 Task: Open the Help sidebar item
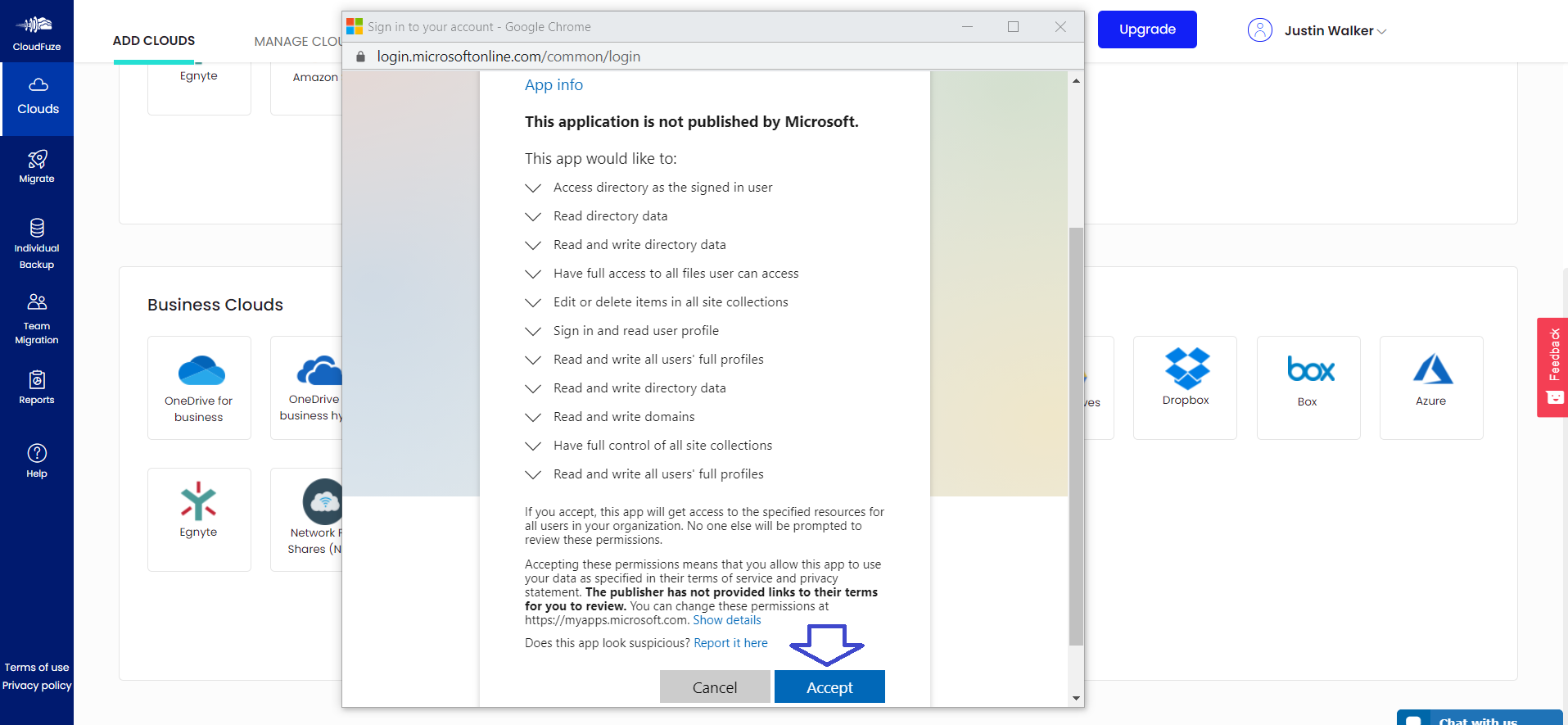(x=37, y=460)
